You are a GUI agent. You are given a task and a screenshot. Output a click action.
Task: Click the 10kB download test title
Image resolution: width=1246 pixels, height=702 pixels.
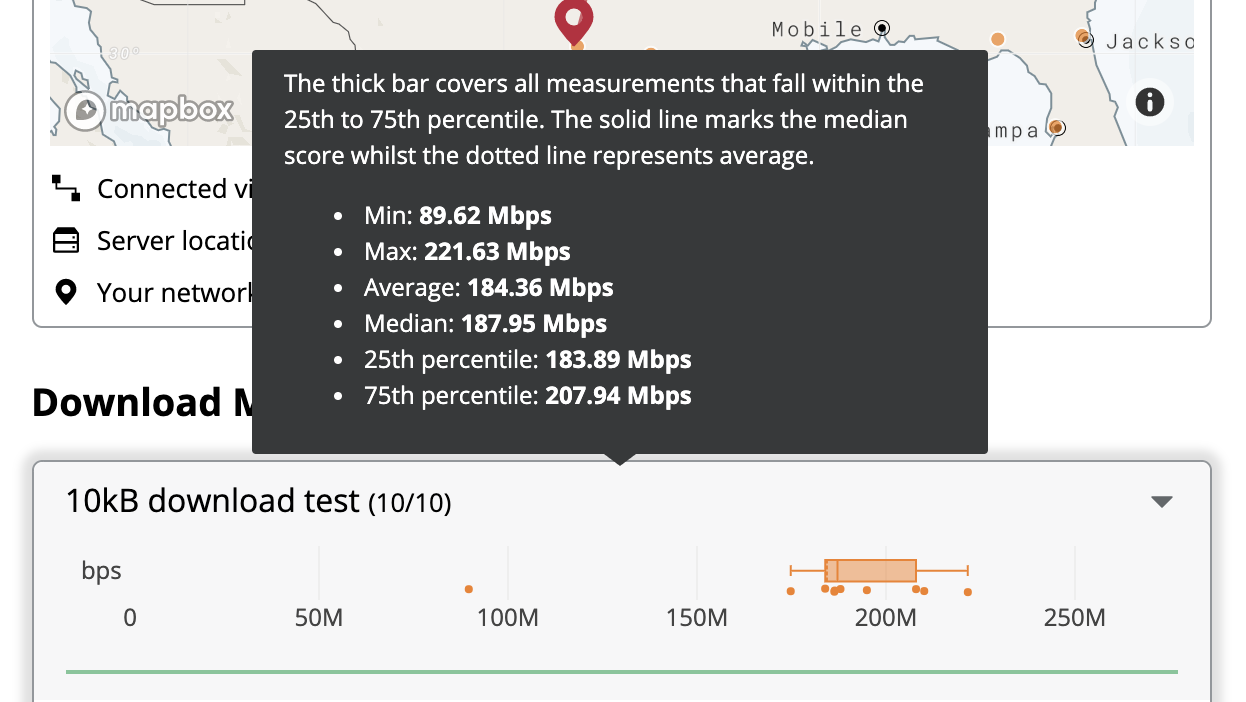point(212,501)
